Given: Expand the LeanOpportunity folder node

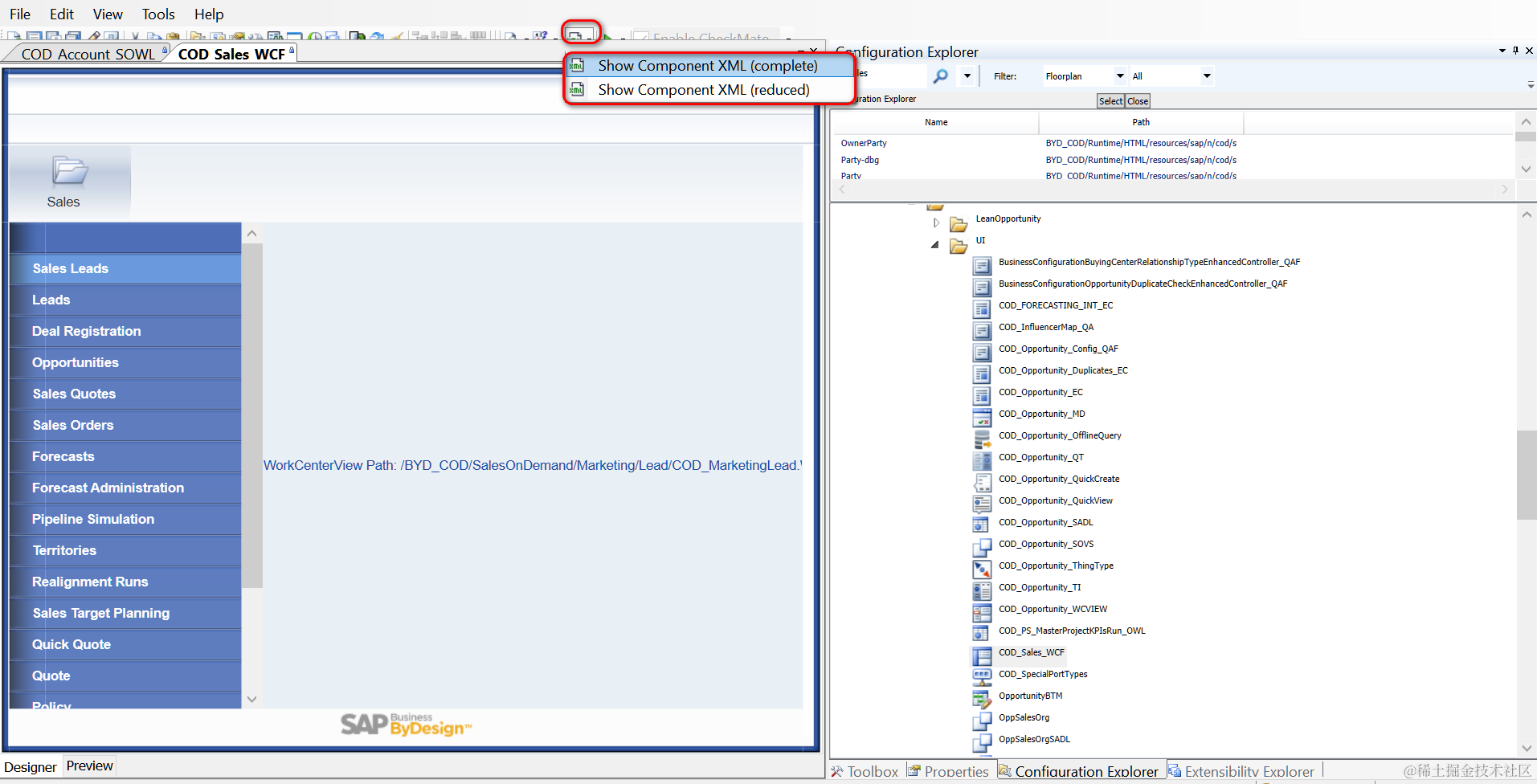Looking at the screenshot, I should [936, 223].
